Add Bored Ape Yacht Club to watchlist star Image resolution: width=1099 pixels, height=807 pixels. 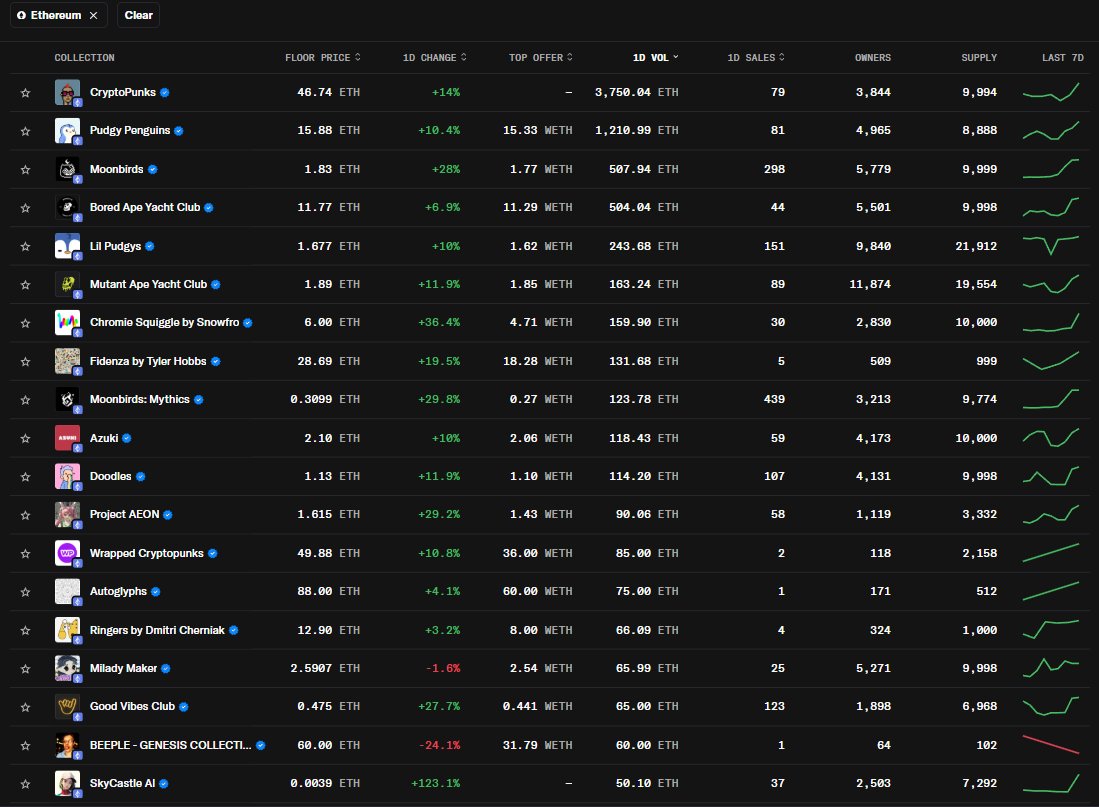click(x=25, y=208)
